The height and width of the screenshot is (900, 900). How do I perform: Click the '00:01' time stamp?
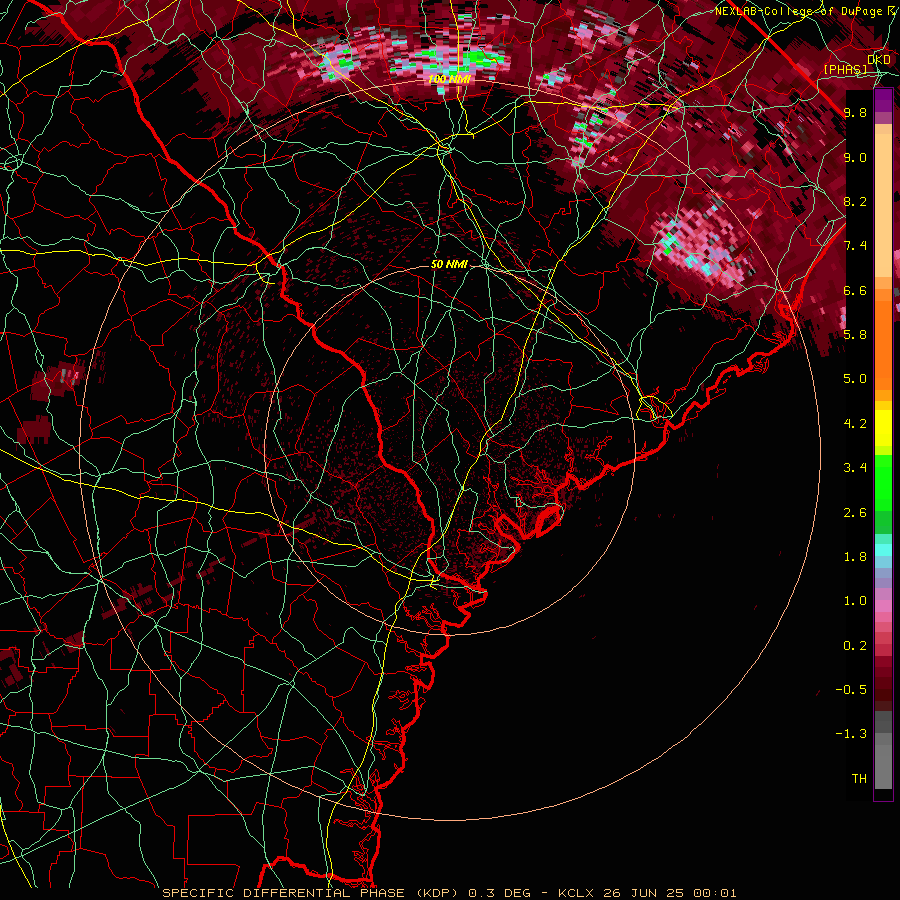coord(717,893)
